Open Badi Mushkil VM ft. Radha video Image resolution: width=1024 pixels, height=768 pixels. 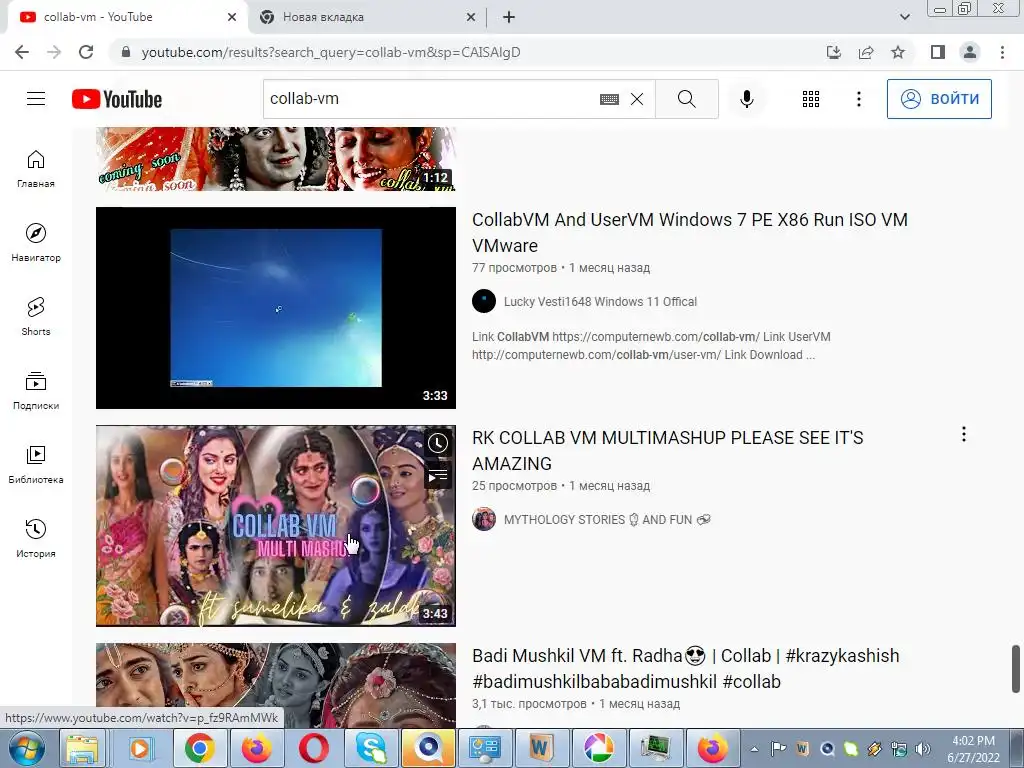tap(686, 669)
